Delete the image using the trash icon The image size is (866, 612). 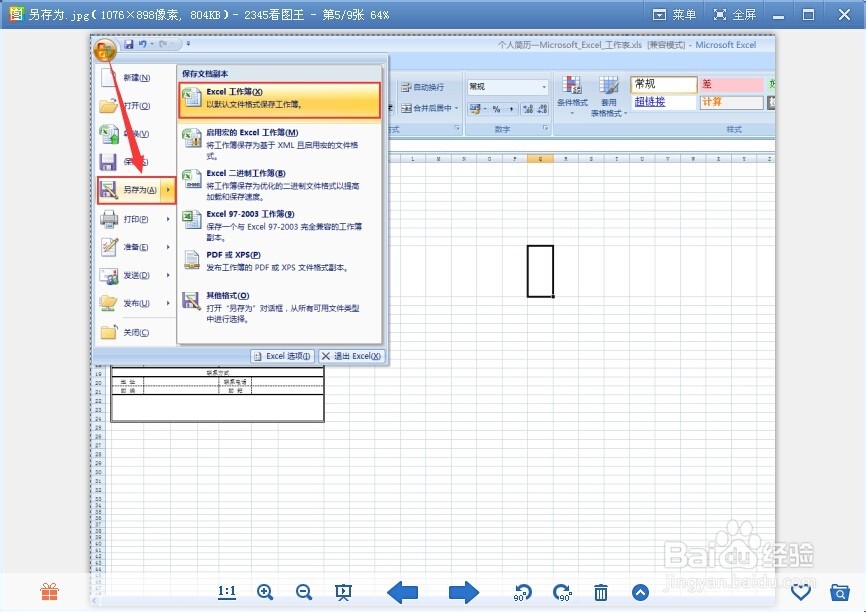(x=600, y=593)
